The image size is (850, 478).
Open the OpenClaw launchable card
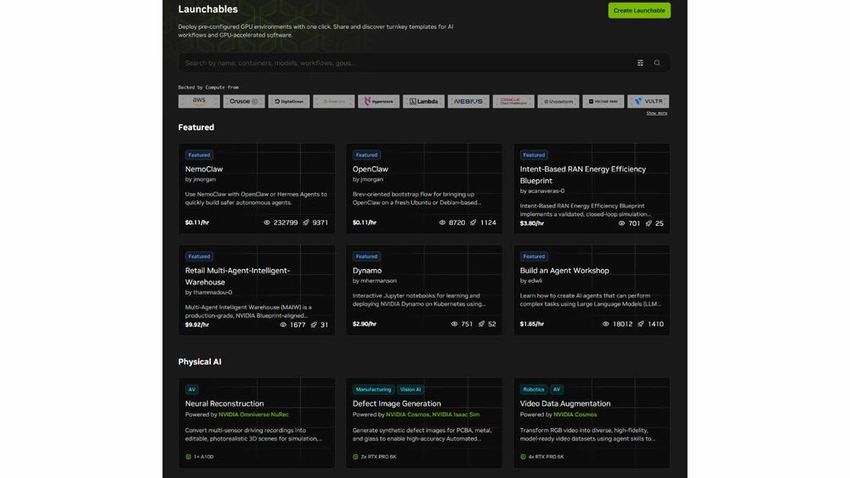tap(424, 189)
